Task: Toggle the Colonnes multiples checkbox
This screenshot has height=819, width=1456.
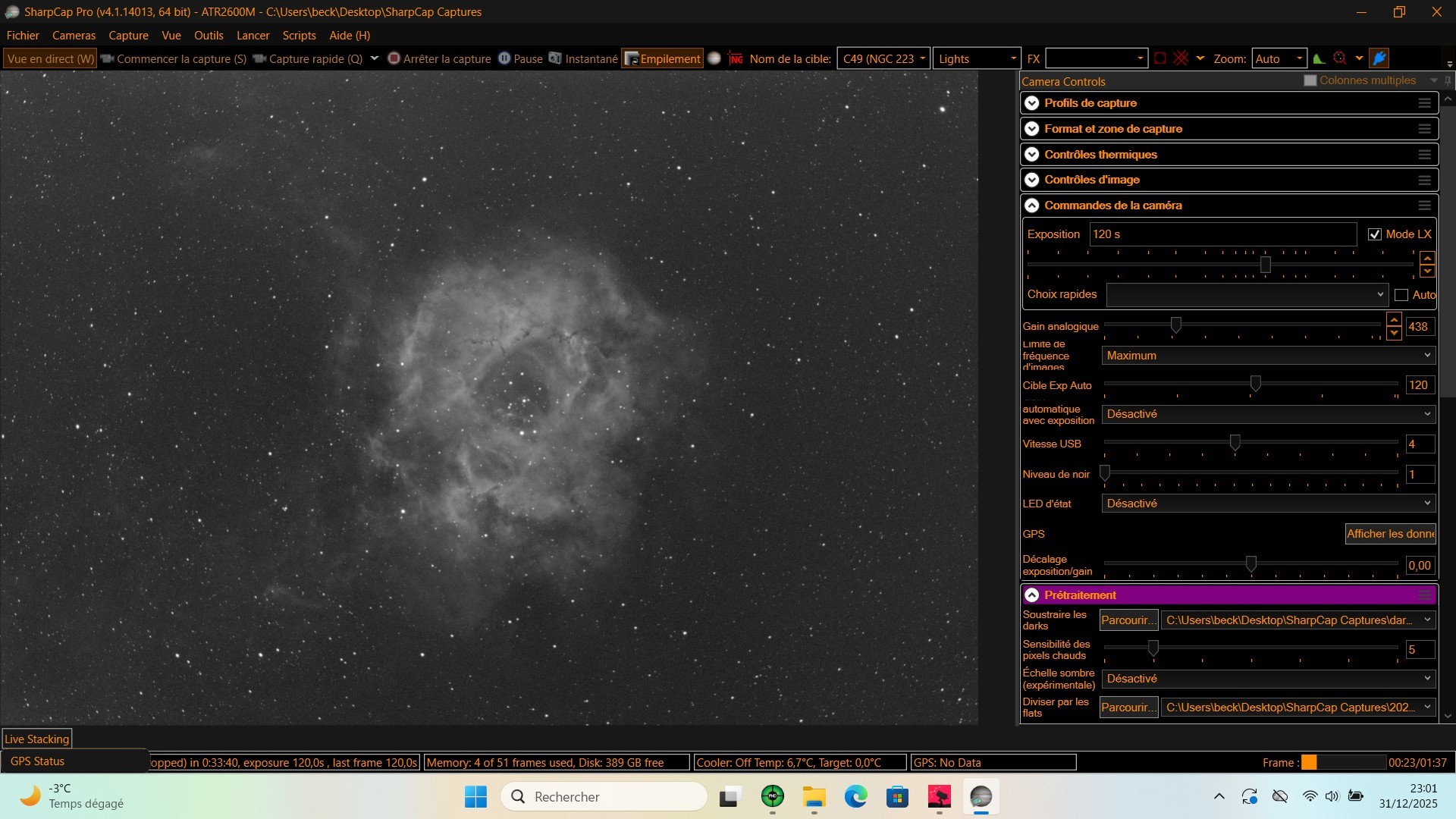Action: tap(1310, 80)
